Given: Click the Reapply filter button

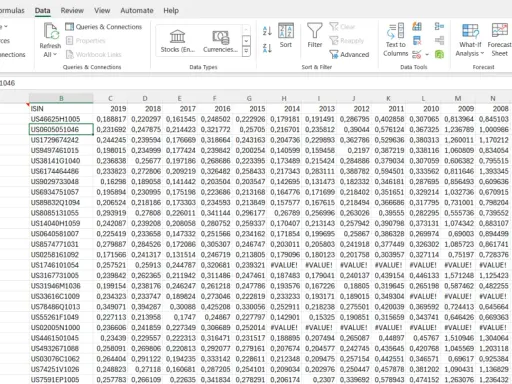Looking at the screenshot, I should coord(347,41).
